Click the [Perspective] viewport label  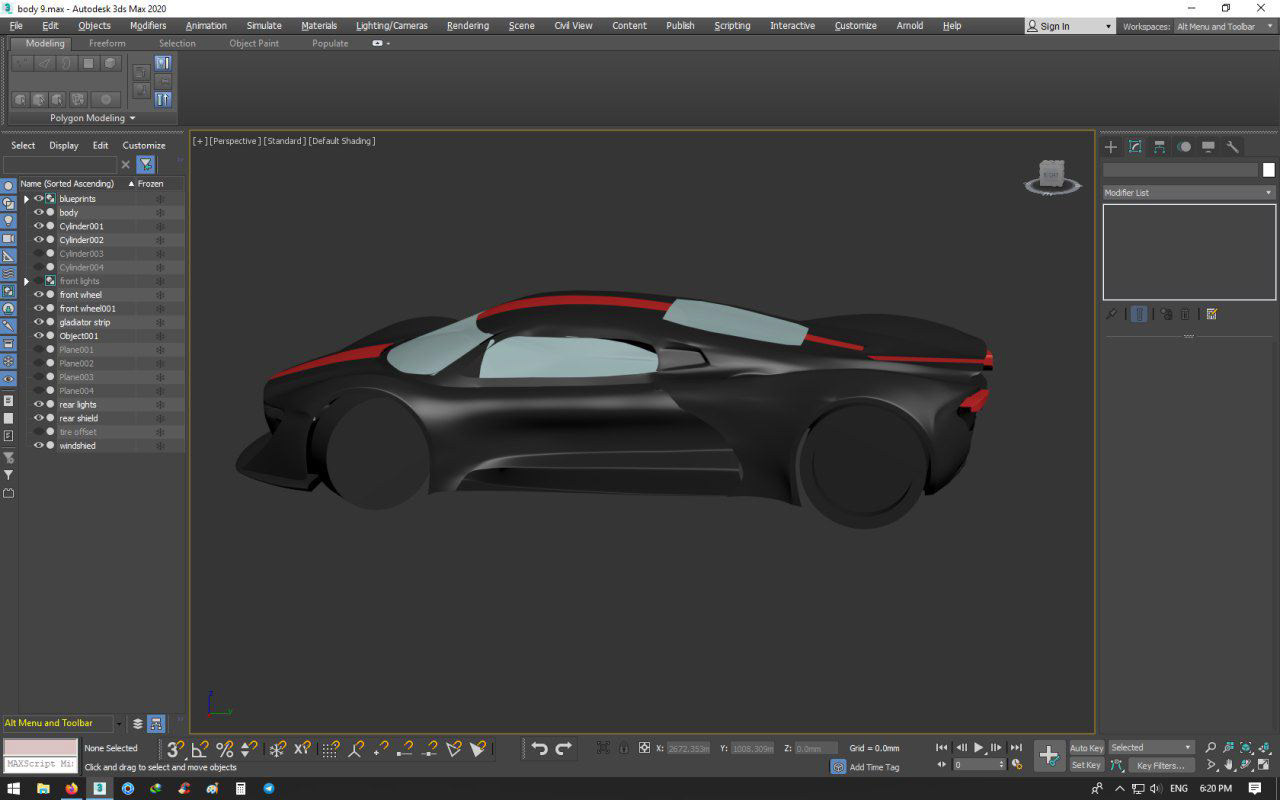(235, 141)
